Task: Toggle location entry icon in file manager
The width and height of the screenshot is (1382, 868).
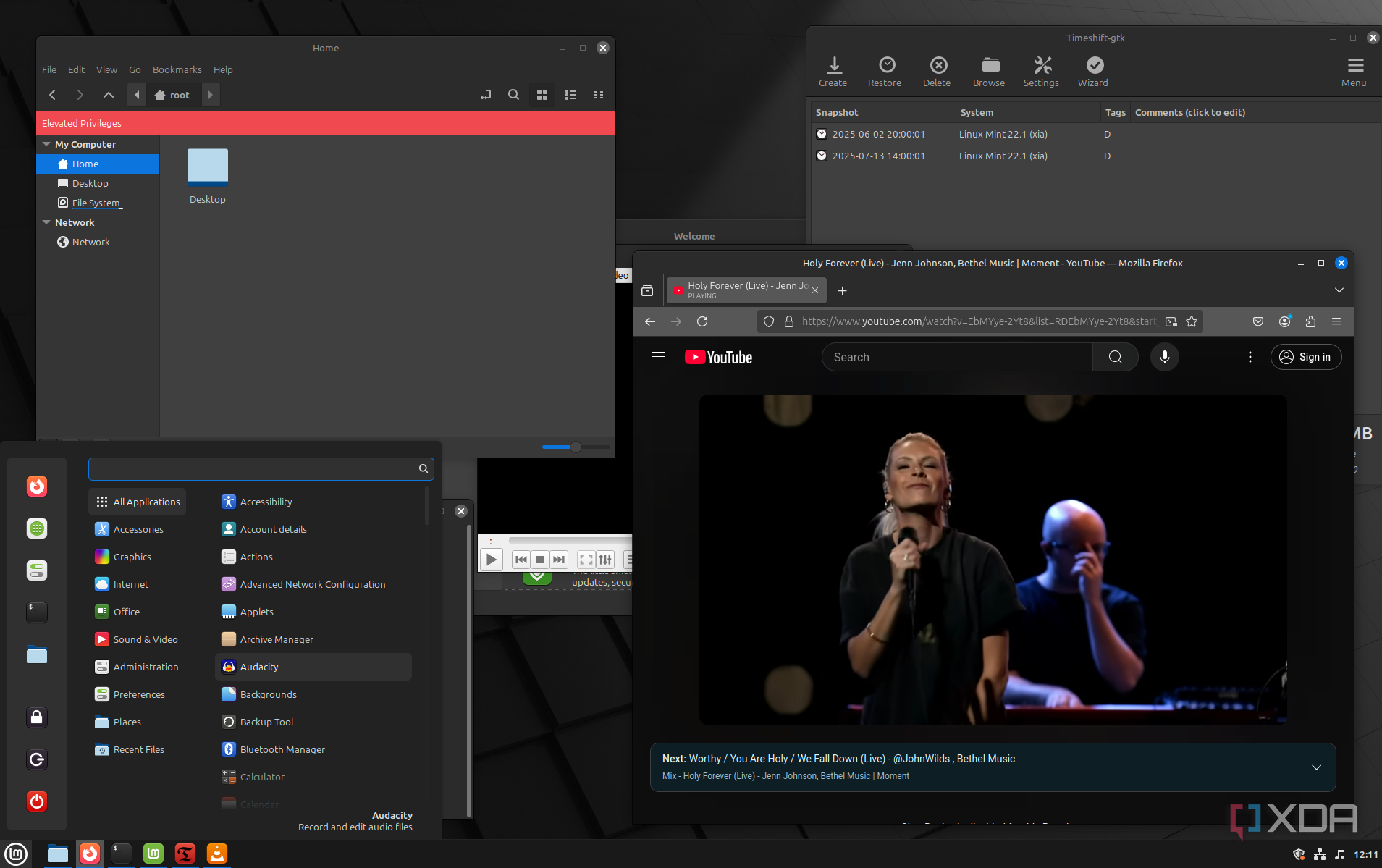Action: coord(485,95)
